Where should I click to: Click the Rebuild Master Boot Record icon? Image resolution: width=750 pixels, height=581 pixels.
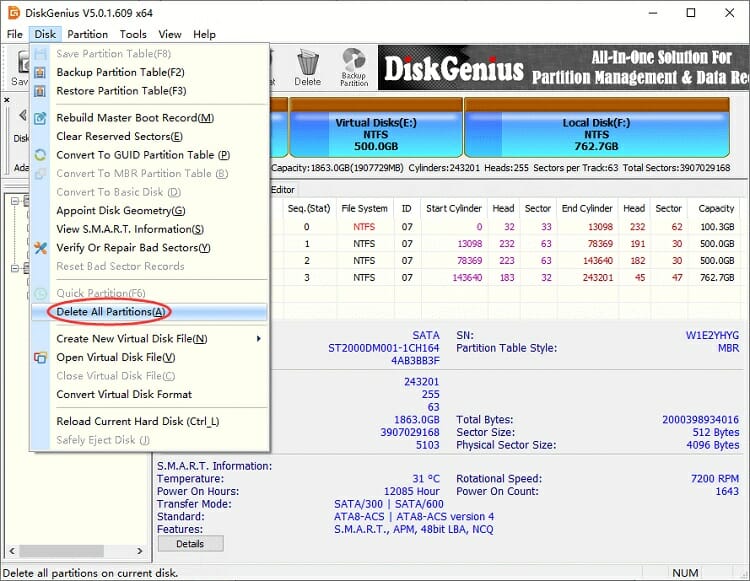point(40,118)
